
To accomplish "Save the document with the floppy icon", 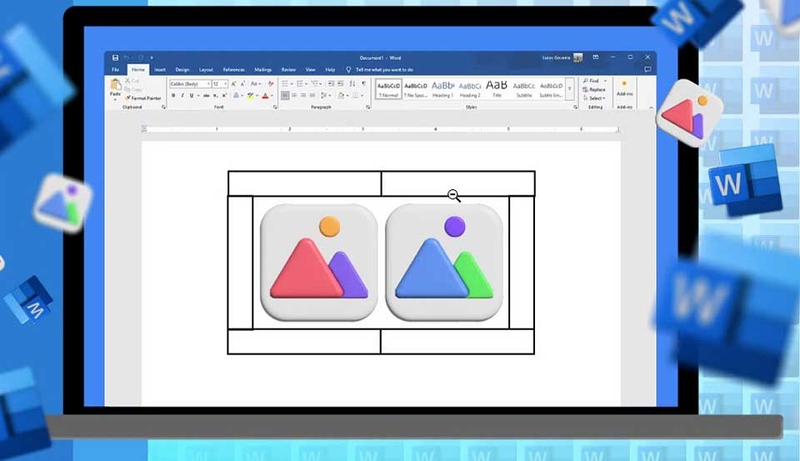I will 115,58.
